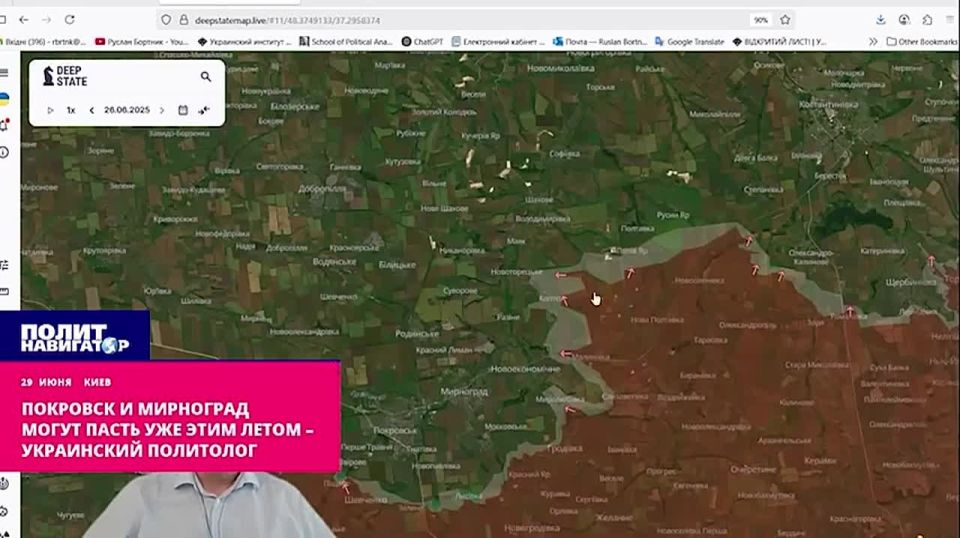960x538 pixels.
Task: Go to previous date with left chevron
Action: (x=92, y=110)
